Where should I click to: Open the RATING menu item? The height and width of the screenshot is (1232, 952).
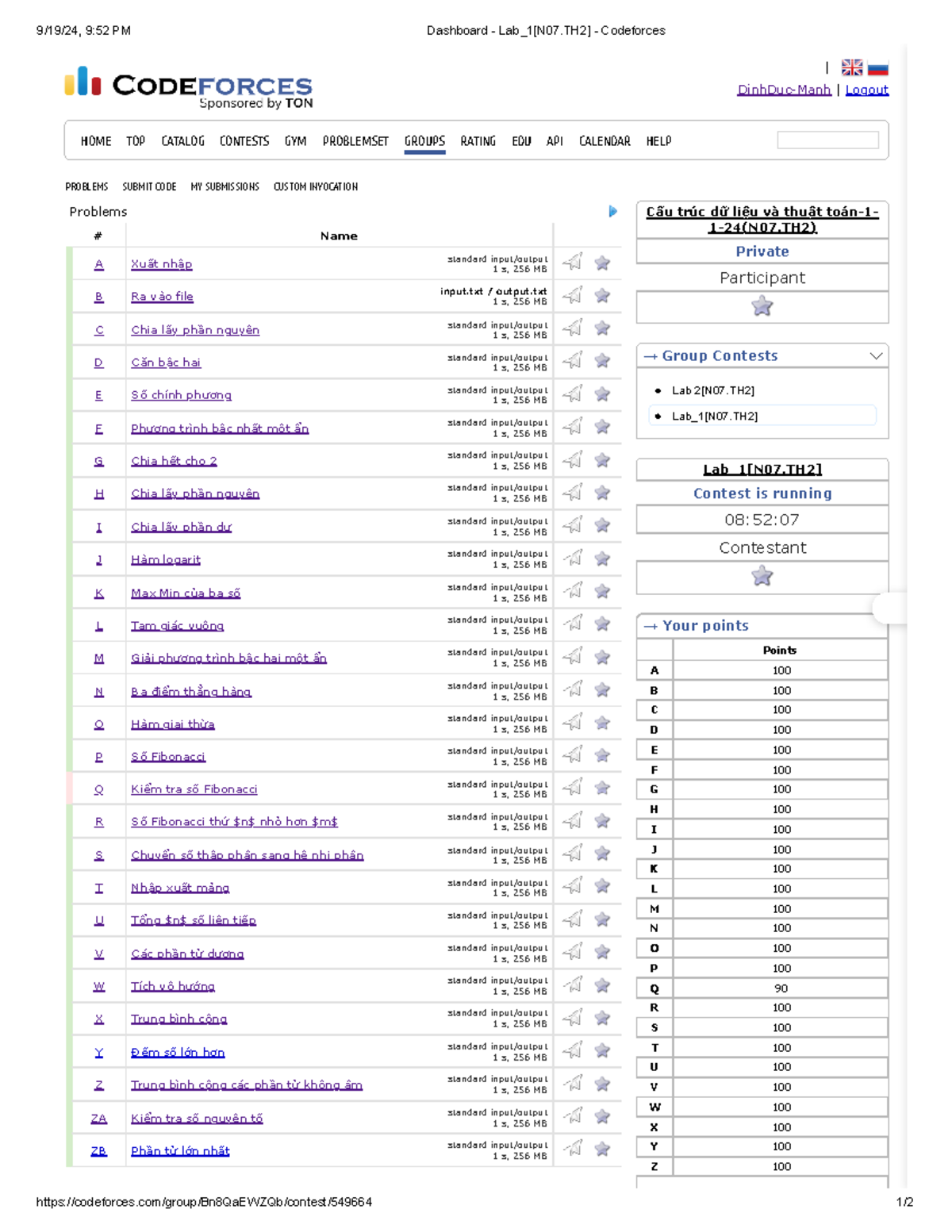pos(478,141)
